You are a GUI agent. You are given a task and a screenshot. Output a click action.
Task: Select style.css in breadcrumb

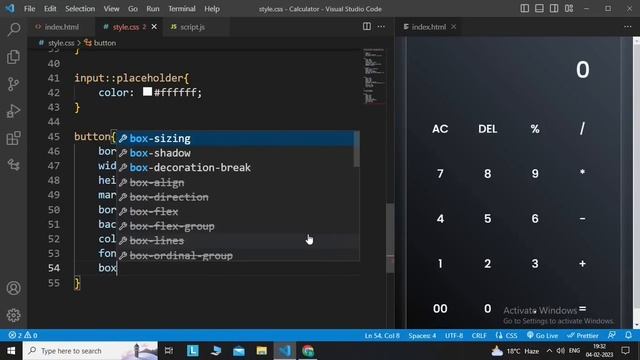pyautogui.click(x=61, y=43)
